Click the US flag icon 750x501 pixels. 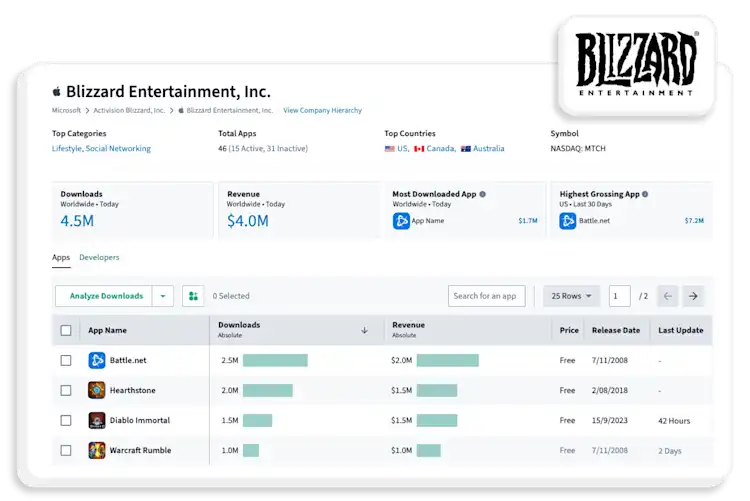[390, 149]
